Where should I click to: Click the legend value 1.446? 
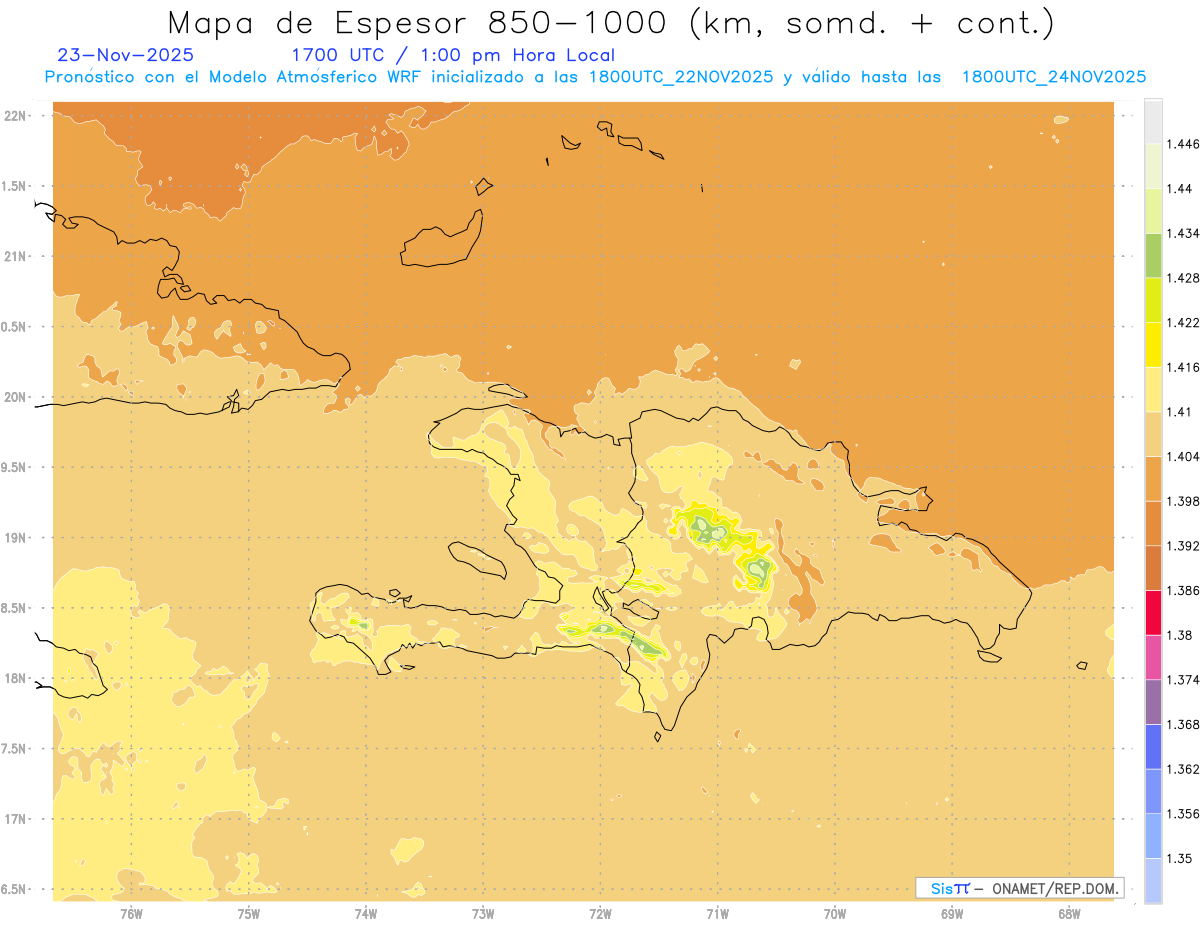pos(1183,144)
